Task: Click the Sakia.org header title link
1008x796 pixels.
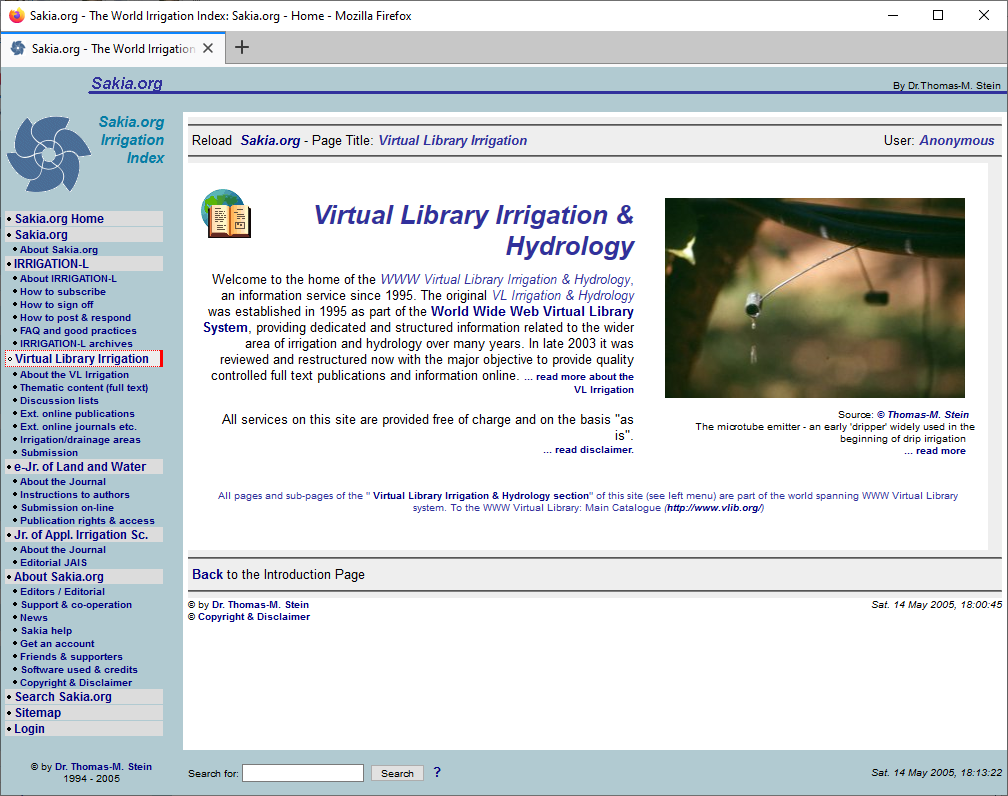Action: [x=127, y=83]
